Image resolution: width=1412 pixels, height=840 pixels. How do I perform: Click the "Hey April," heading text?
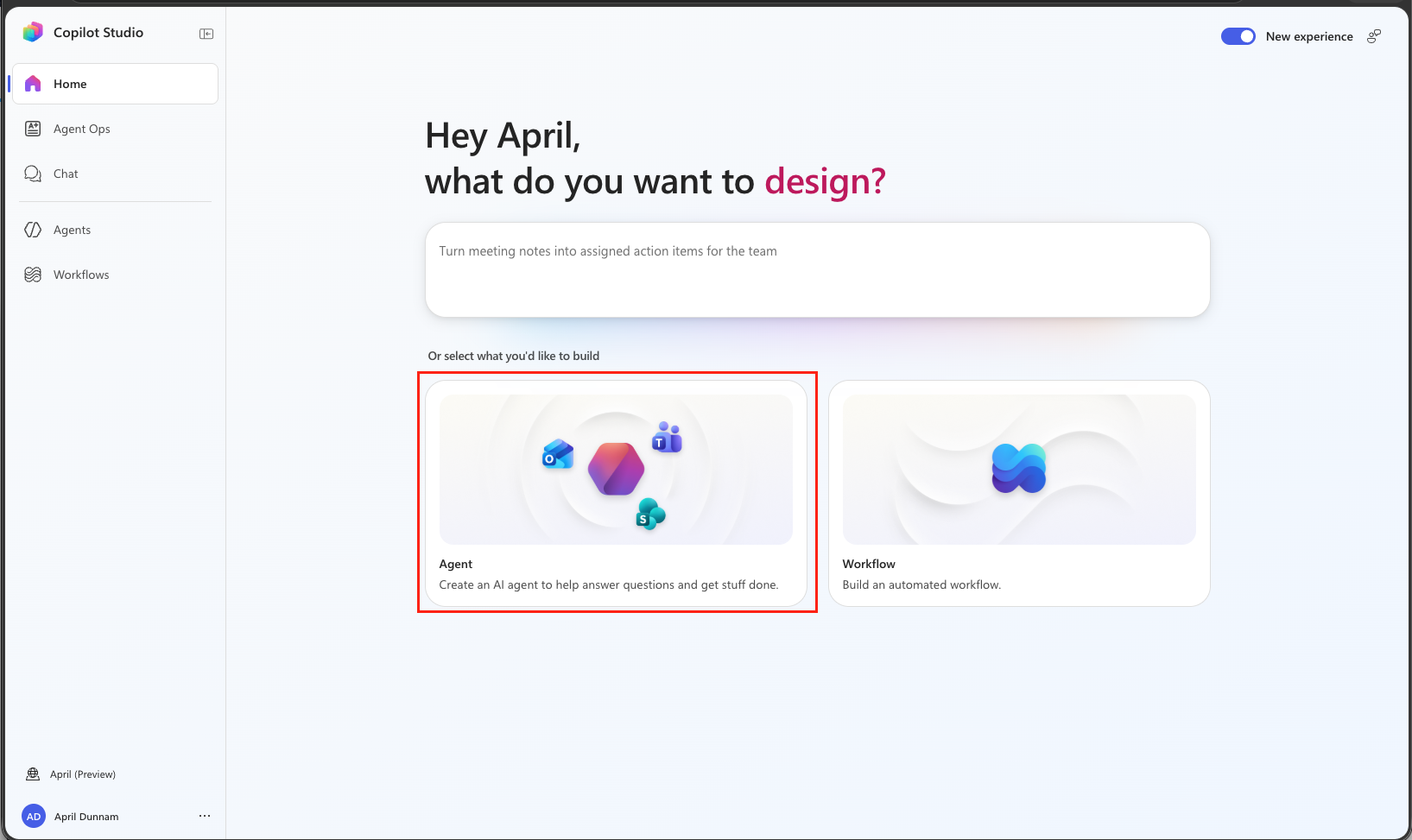(503, 136)
